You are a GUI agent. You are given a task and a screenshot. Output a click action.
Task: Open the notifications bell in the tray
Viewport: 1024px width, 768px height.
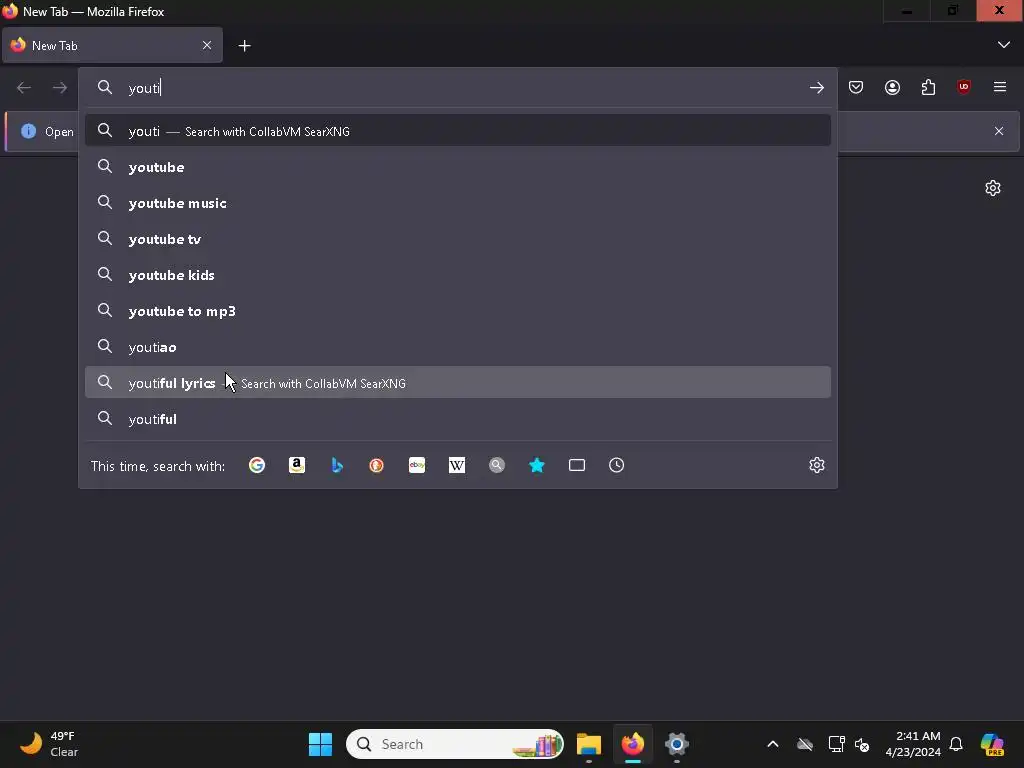(x=956, y=744)
